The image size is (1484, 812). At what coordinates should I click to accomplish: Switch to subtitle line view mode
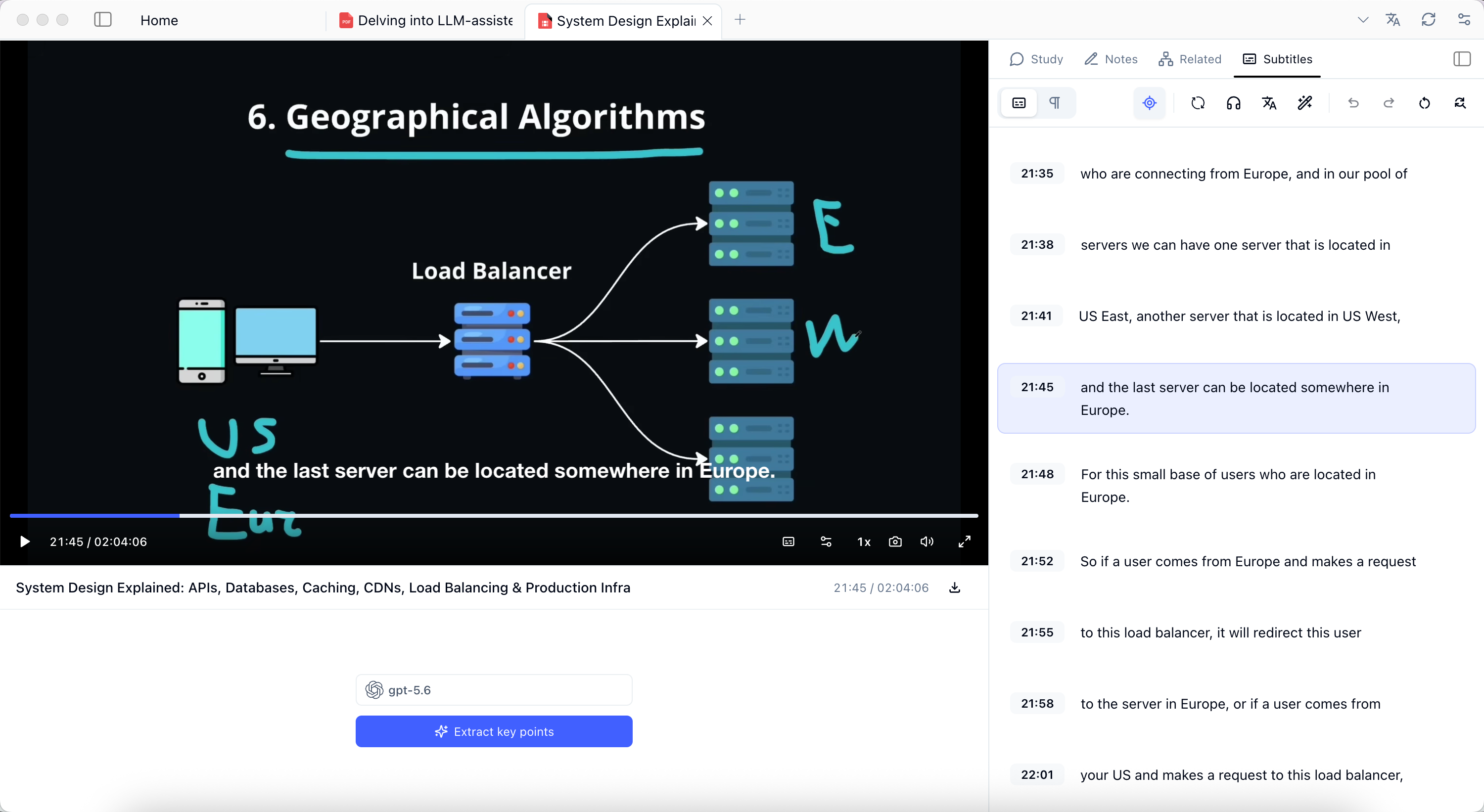tap(1019, 103)
